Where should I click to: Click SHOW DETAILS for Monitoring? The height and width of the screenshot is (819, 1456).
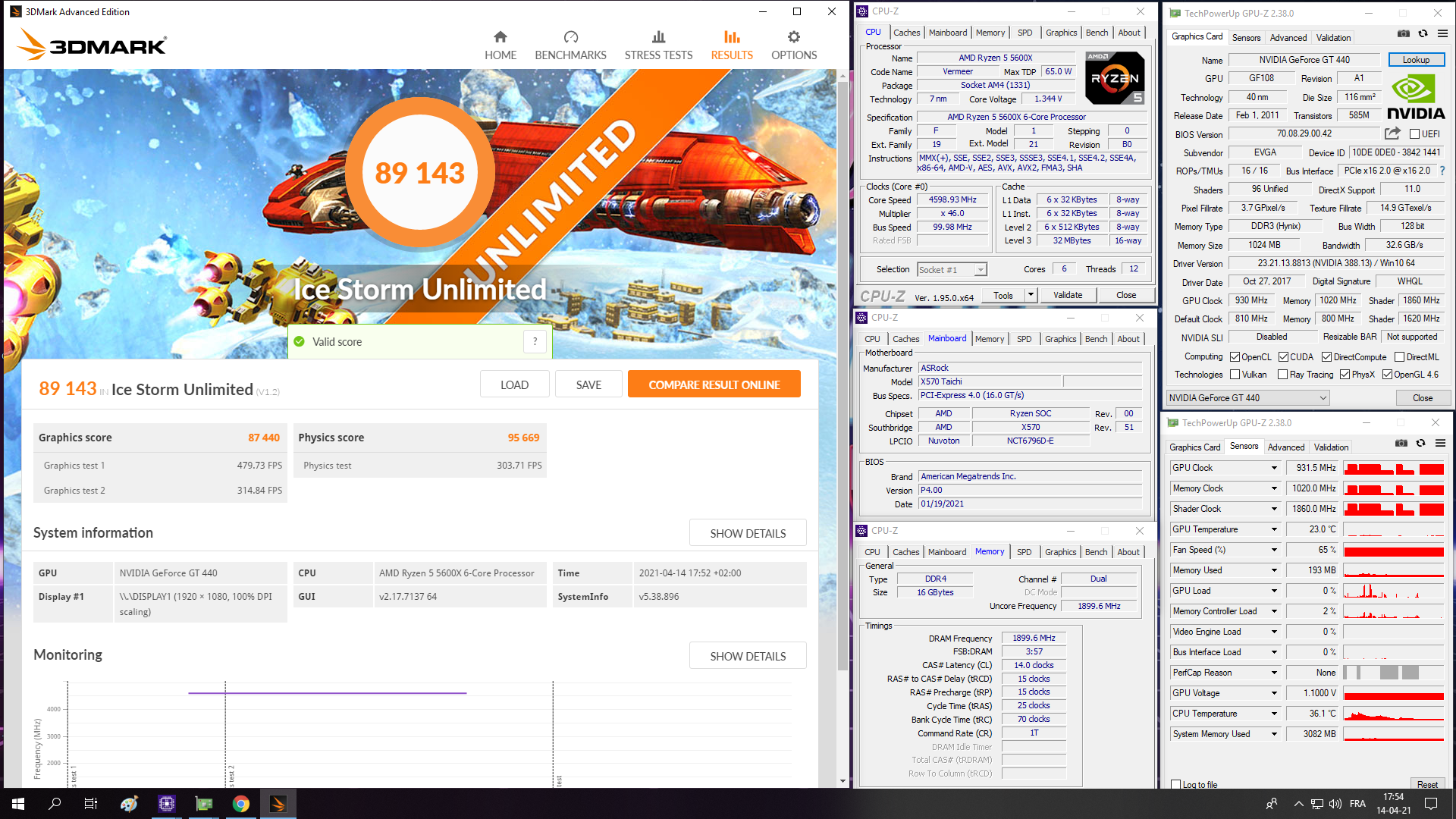[x=748, y=656]
